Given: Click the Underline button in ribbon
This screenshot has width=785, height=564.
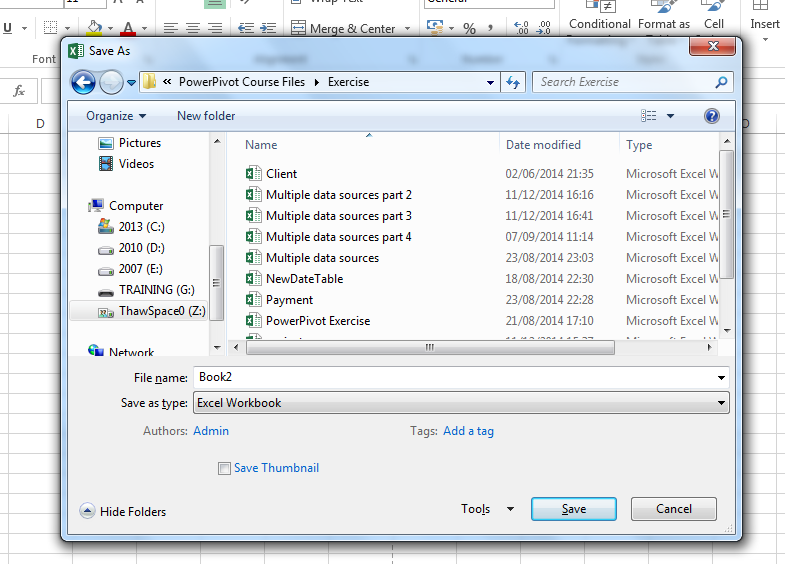Looking at the screenshot, I should [8, 28].
